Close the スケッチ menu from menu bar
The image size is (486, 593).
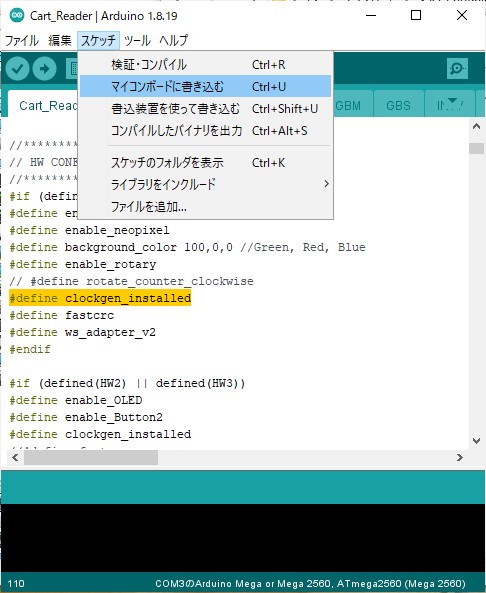(98, 40)
